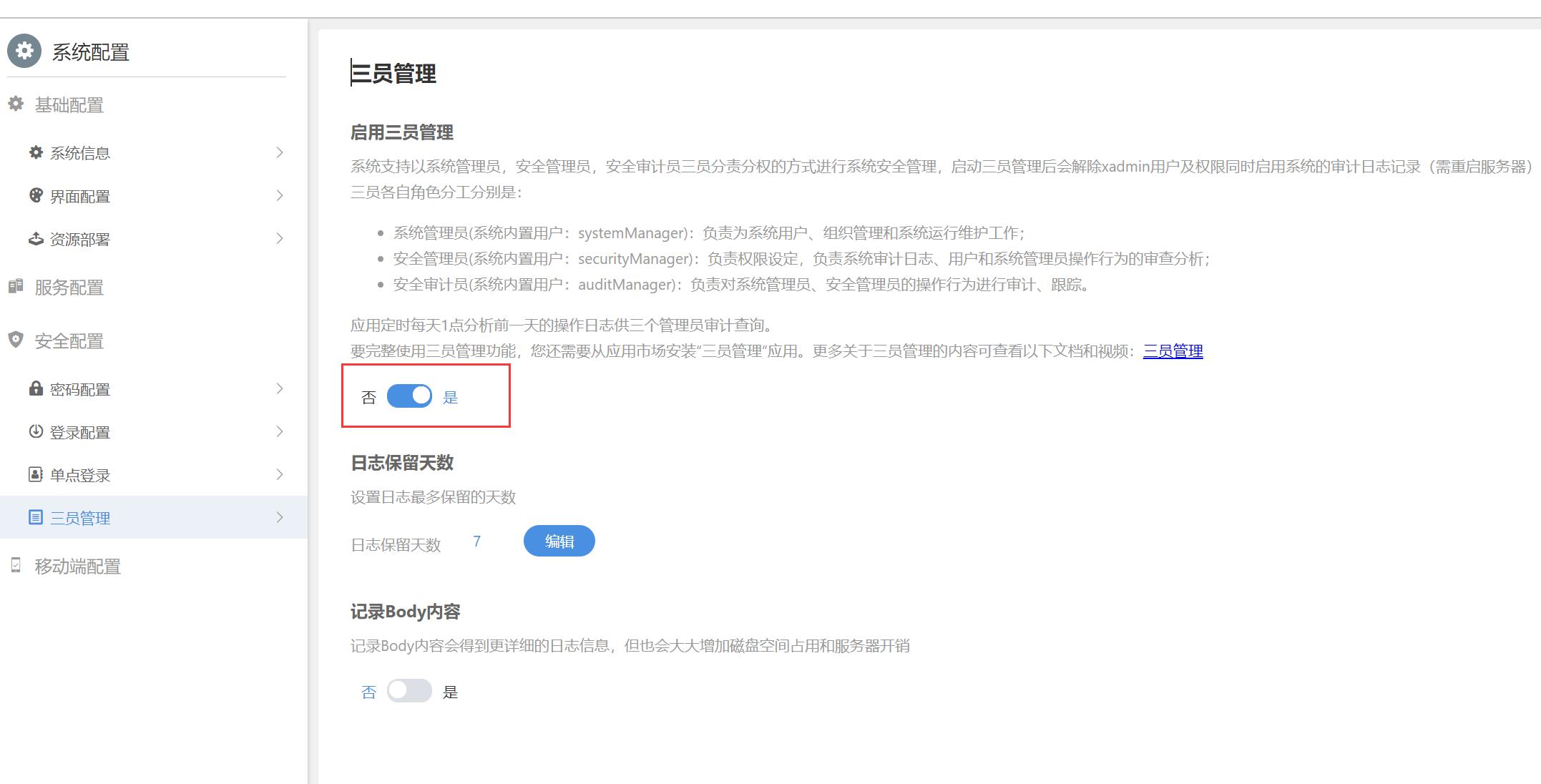
Task: Click the upload icon beside 资源部署
Action: click(36, 239)
